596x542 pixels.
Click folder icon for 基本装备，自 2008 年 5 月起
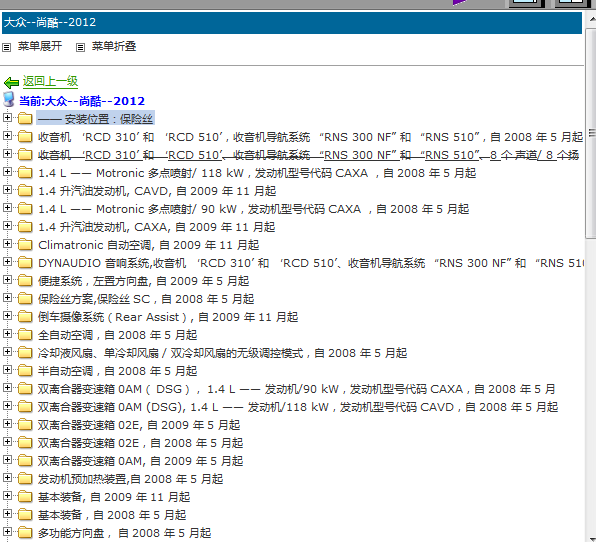coord(25,515)
